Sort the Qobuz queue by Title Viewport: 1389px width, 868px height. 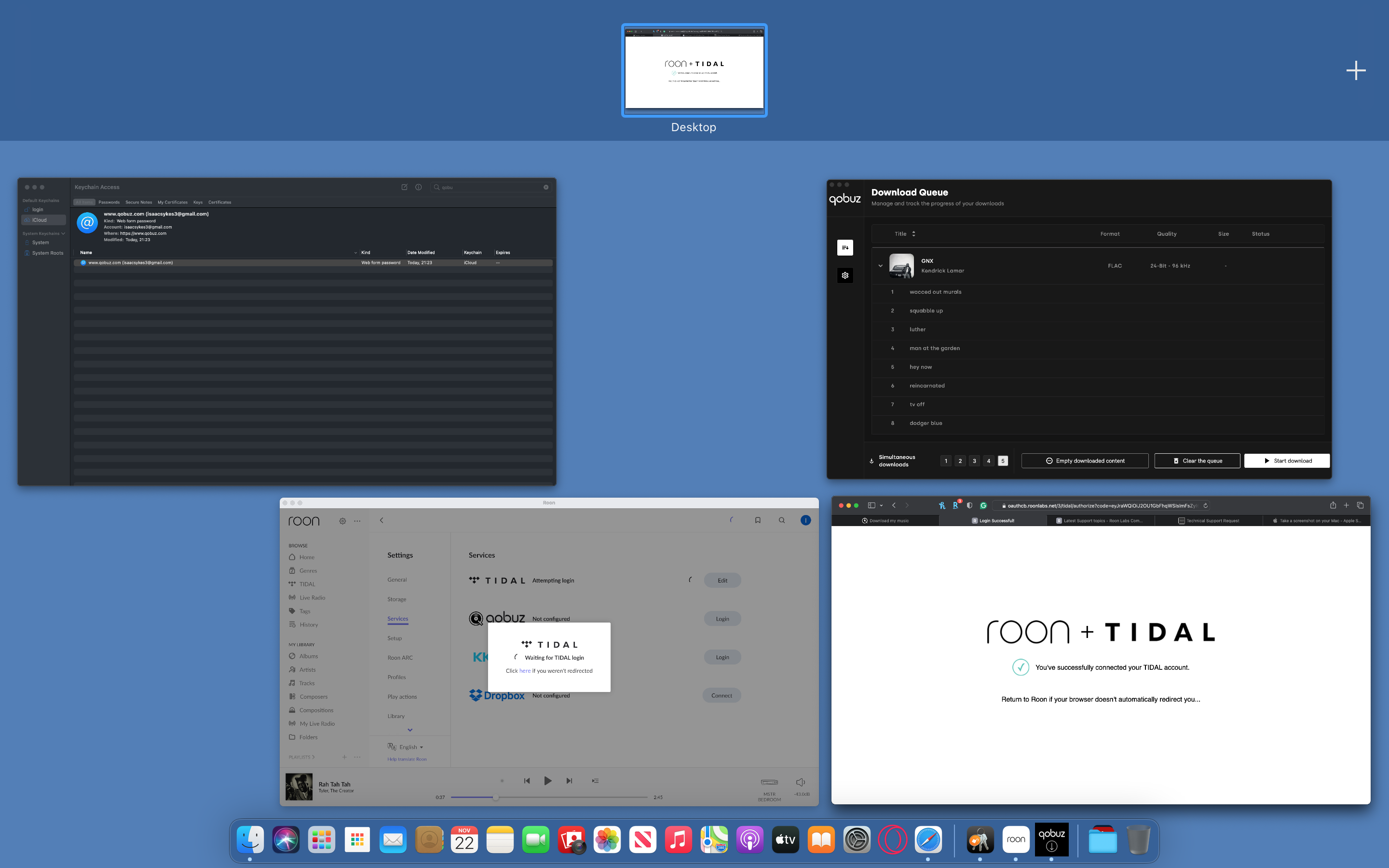pyautogui.click(x=905, y=234)
